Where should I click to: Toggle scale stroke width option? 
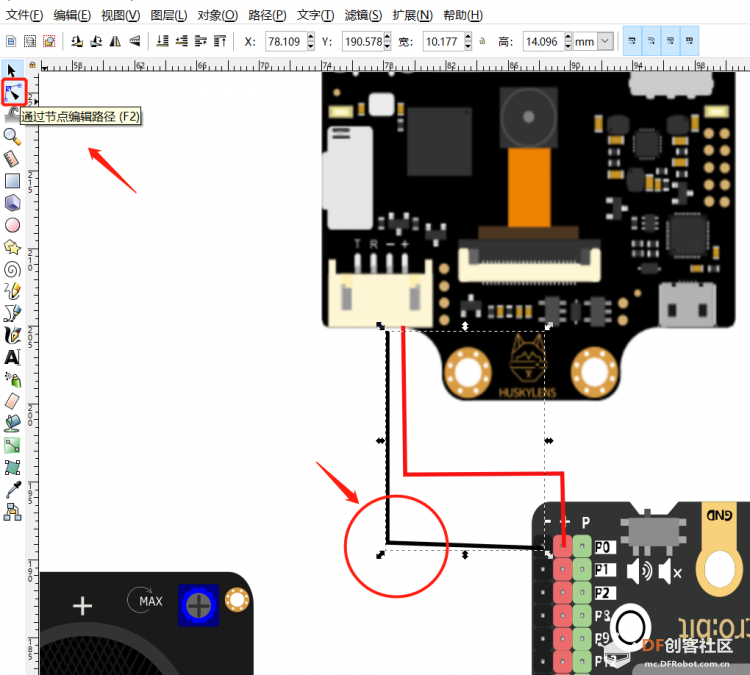tap(632, 41)
